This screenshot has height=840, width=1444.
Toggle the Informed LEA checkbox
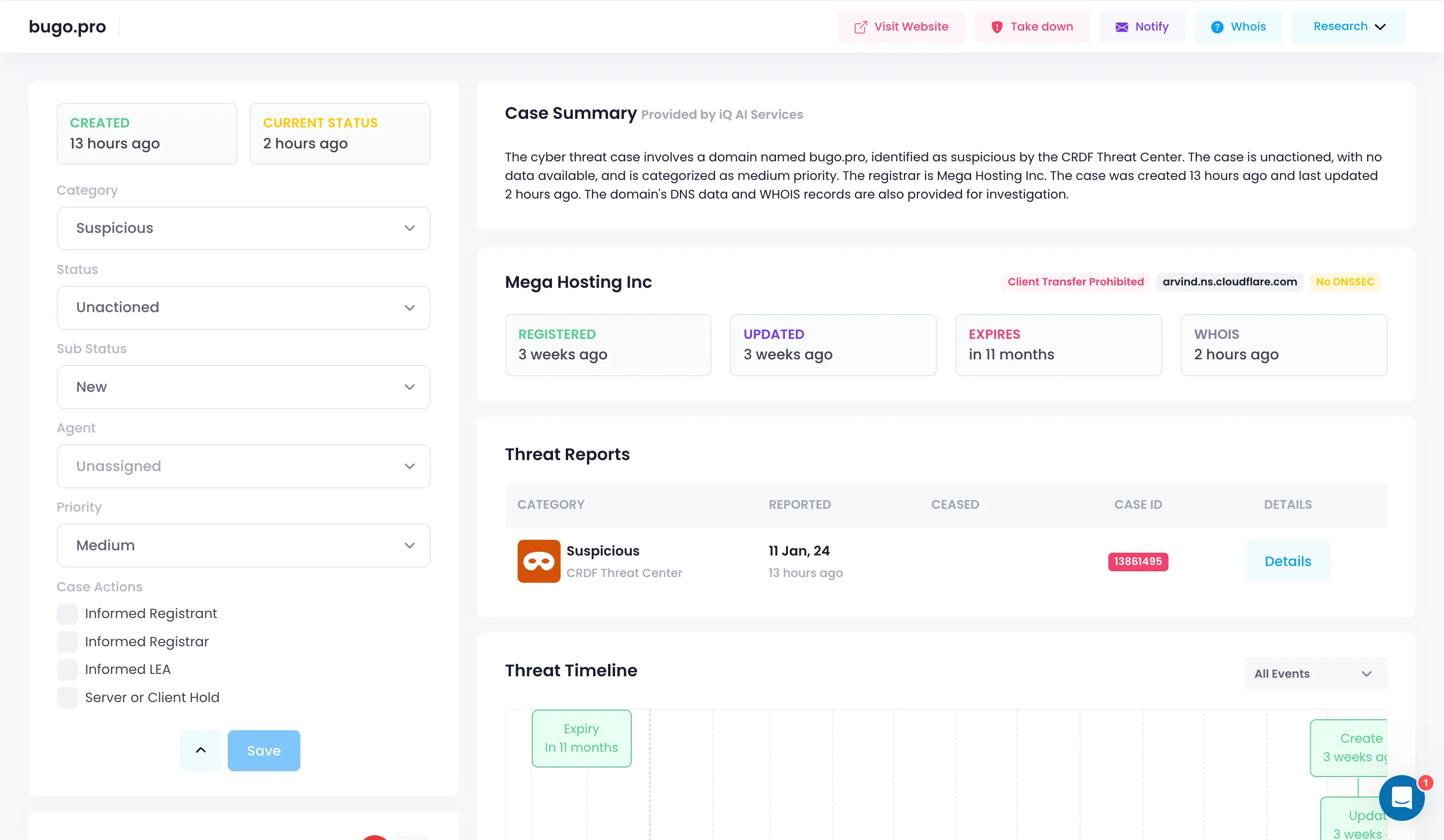click(x=68, y=669)
